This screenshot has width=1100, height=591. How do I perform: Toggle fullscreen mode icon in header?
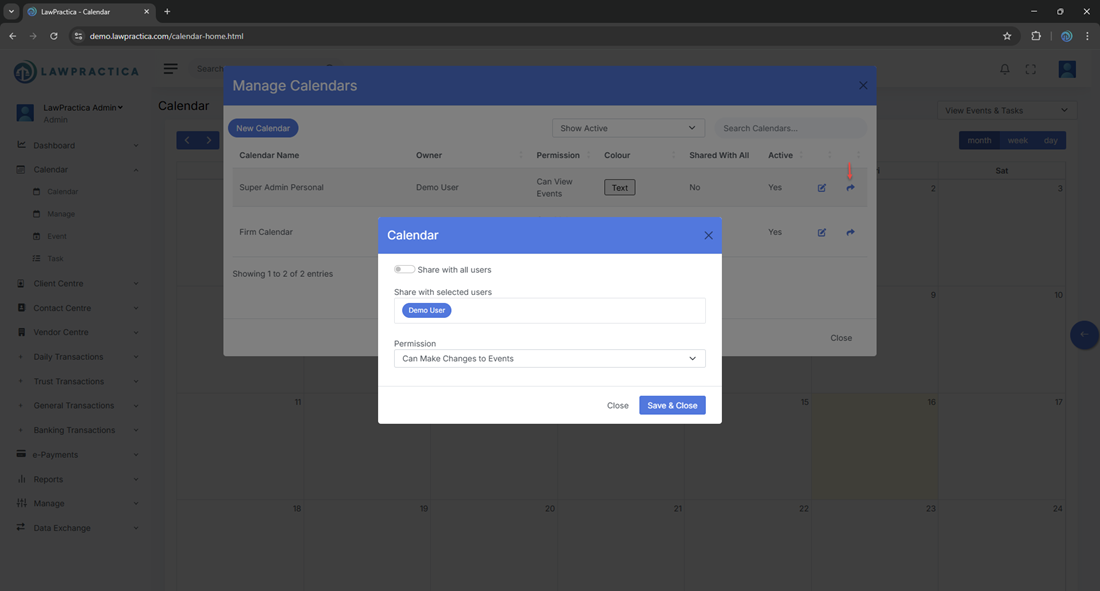tap(1031, 69)
